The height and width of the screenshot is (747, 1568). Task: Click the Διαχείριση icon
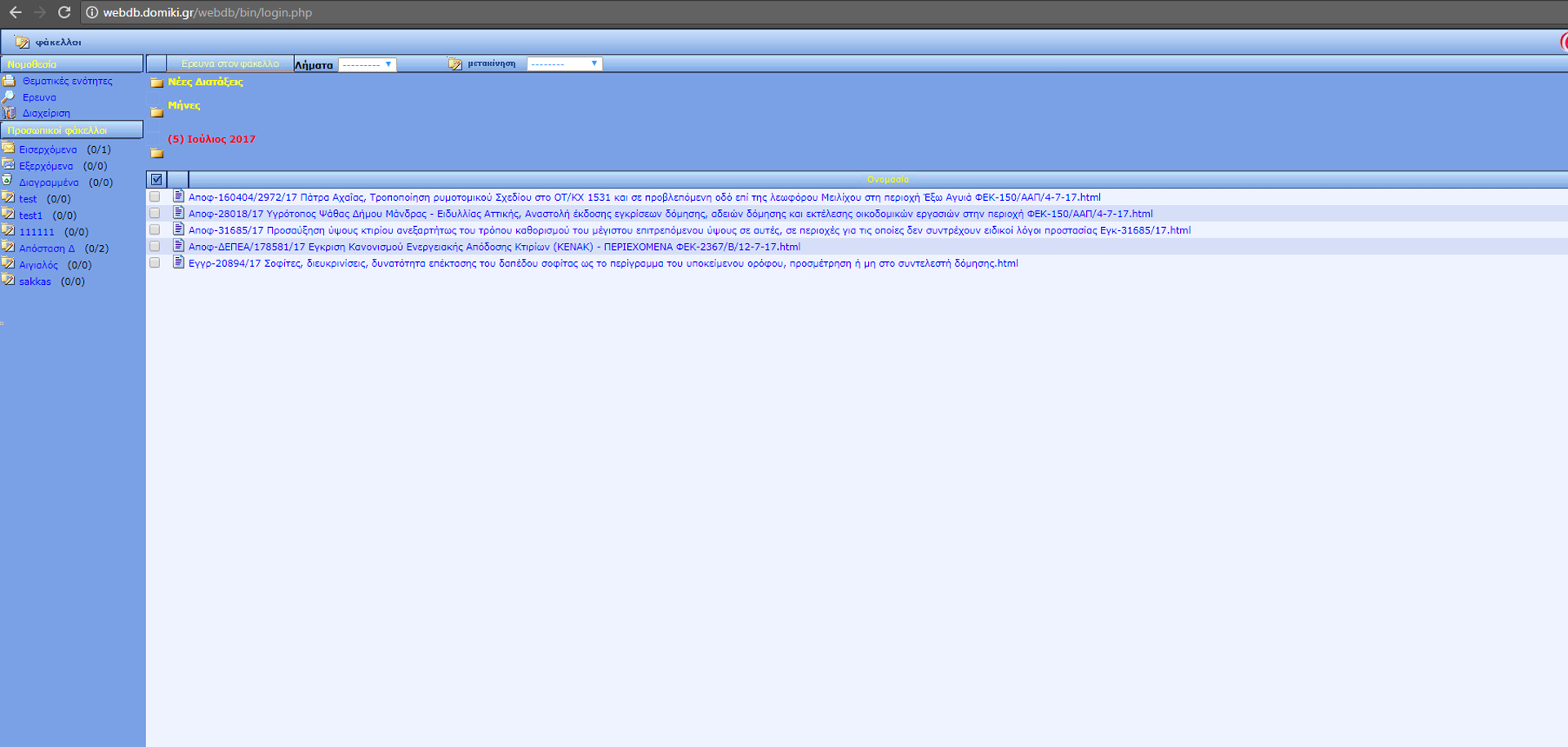(9, 113)
